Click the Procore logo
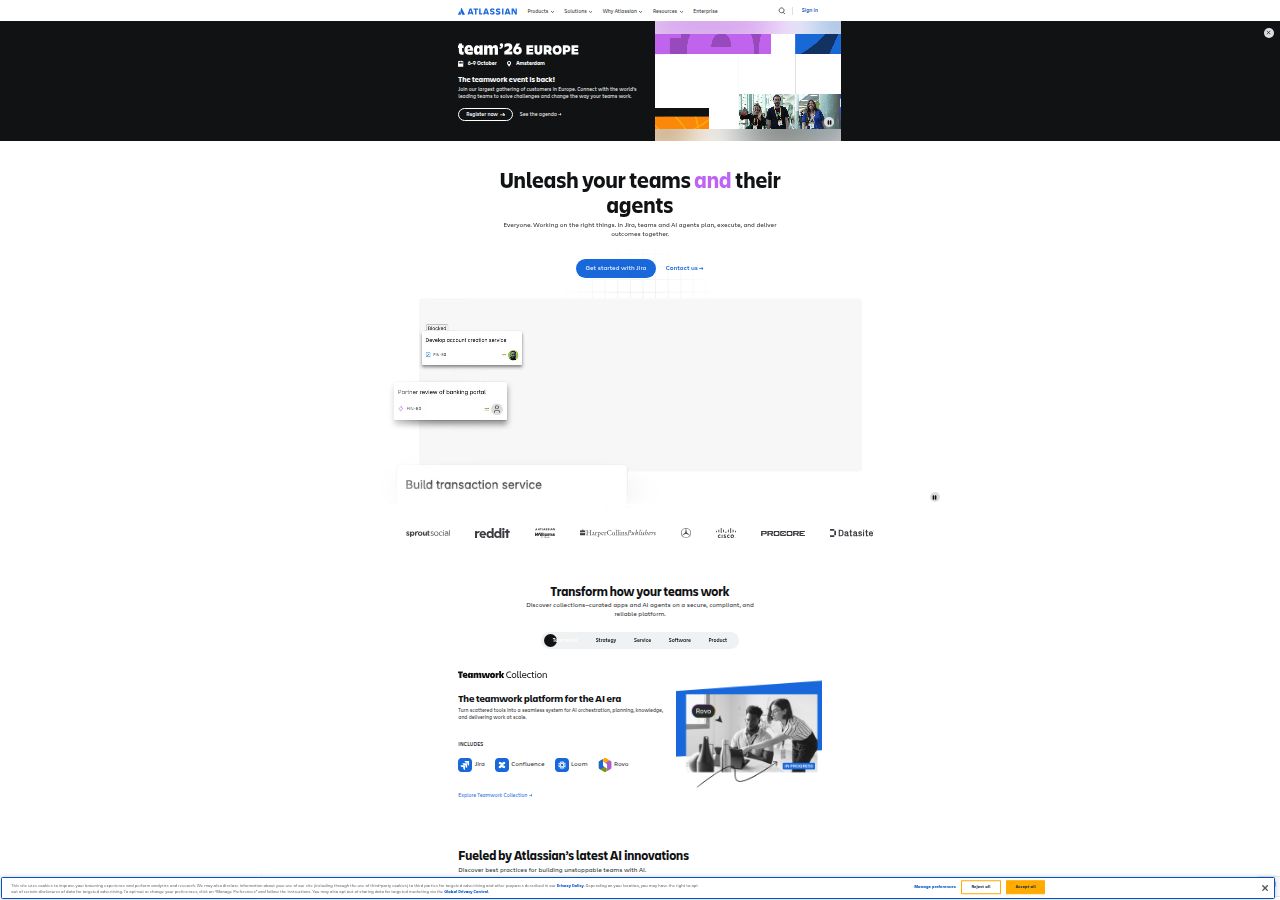Viewport: 1280px width, 900px height. [x=783, y=533]
